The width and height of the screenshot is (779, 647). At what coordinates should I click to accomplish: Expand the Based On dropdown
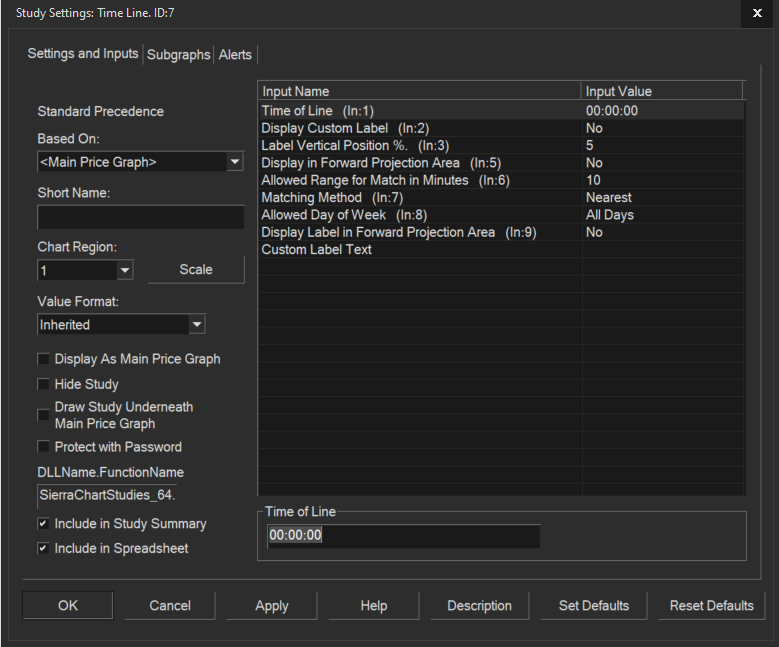(234, 162)
